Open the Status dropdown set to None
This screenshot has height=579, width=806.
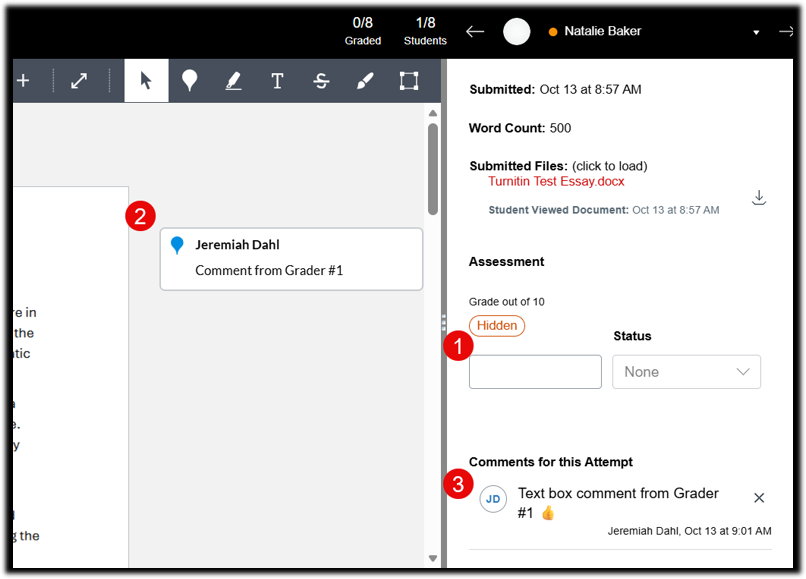pyautogui.click(x=686, y=372)
